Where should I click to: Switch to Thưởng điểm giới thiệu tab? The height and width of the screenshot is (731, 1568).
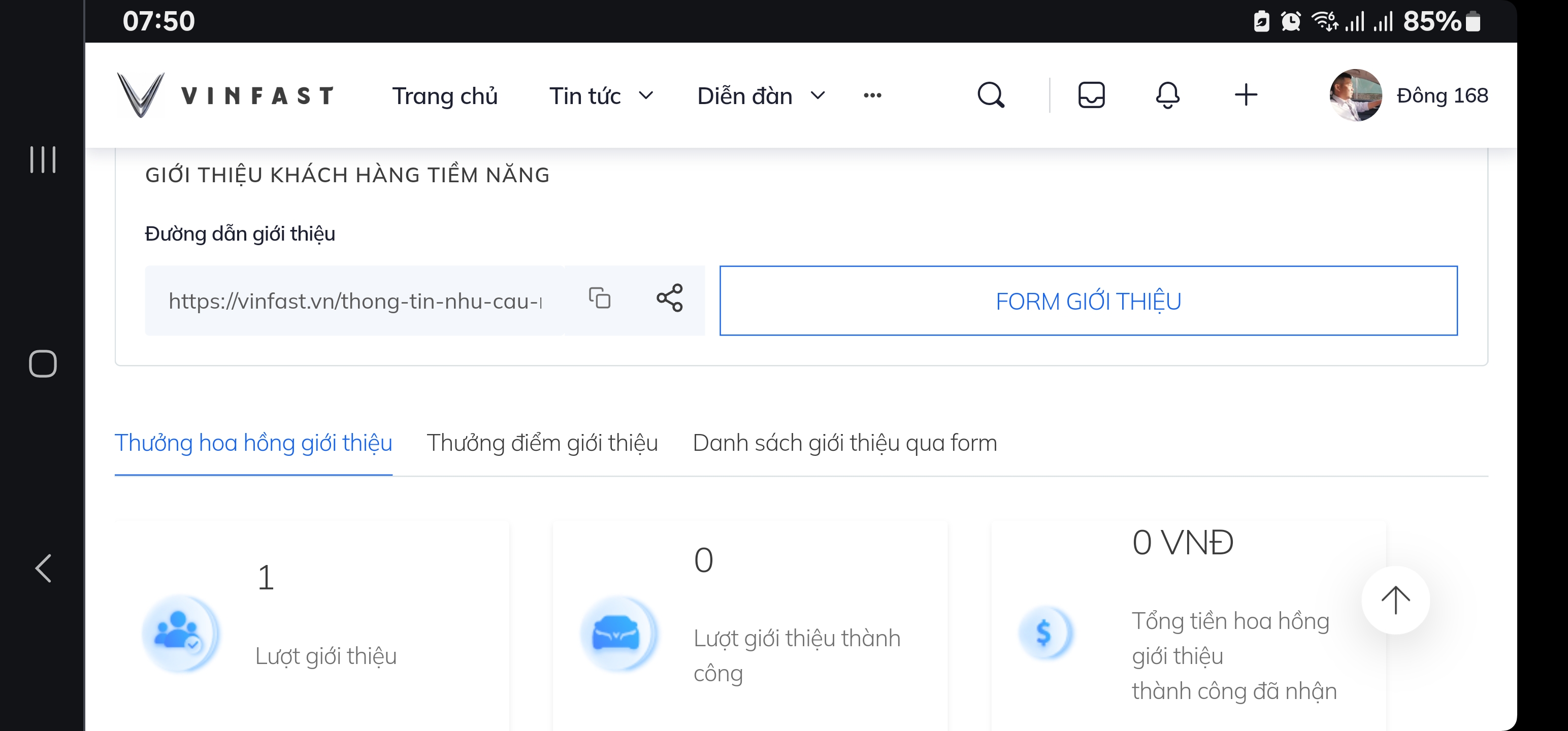click(x=542, y=443)
